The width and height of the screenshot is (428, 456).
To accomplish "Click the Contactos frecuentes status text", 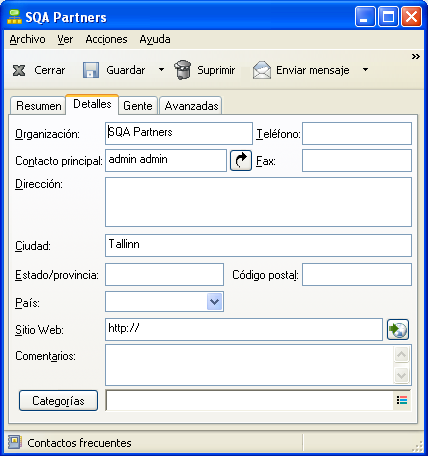I will (79, 443).
